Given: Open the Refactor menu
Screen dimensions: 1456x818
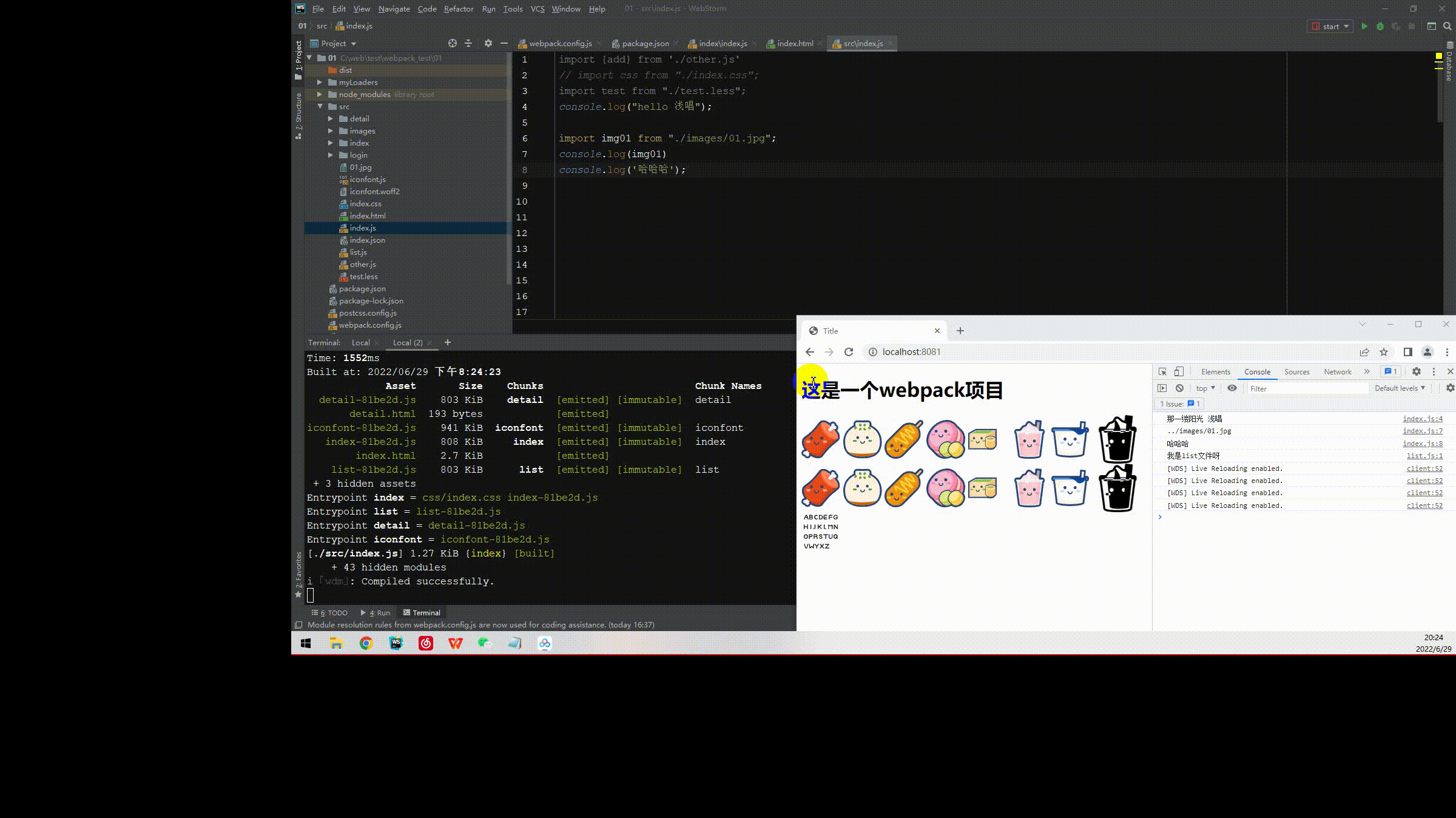Looking at the screenshot, I should coord(458,8).
